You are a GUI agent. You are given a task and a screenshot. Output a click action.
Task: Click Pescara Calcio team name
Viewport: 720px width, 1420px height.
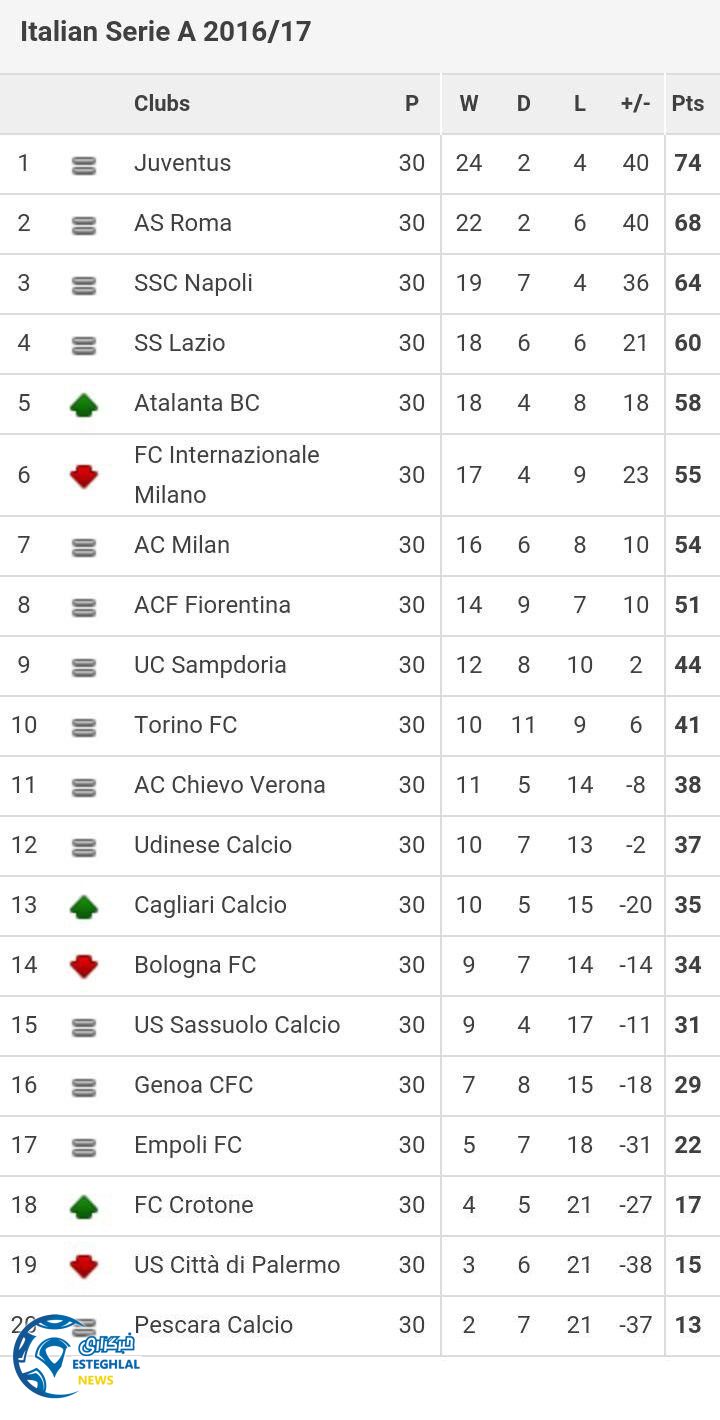tap(213, 1325)
